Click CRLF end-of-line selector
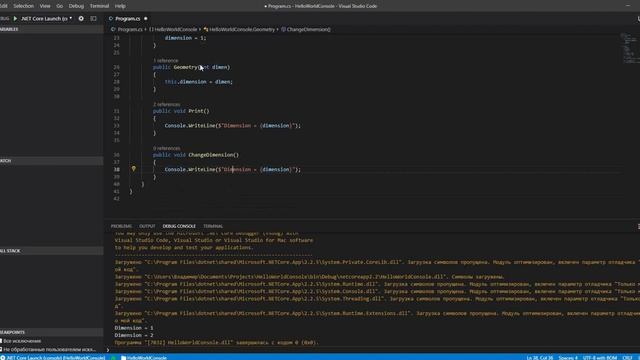 [x=627, y=358]
